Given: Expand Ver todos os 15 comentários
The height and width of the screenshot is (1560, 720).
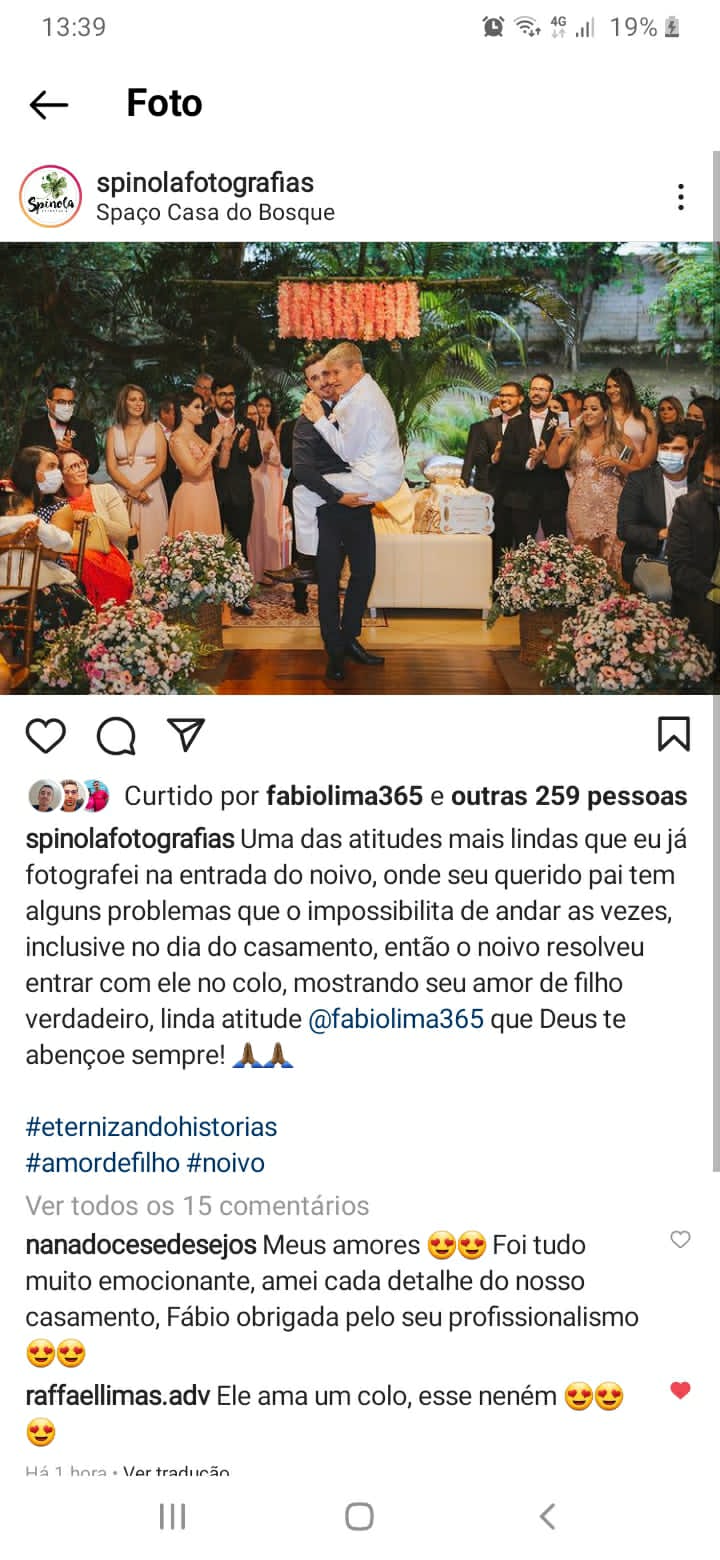Looking at the screenshot, I should click(x=197, y=1205).
